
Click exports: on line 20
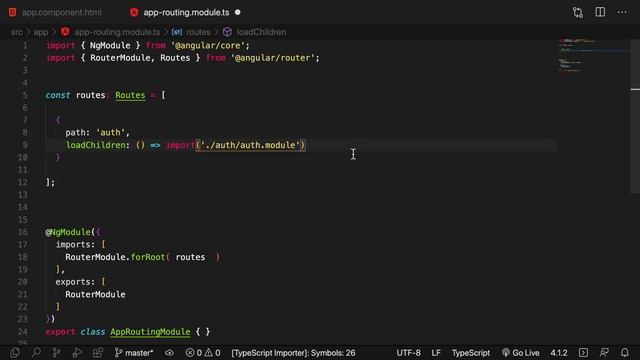pos(76,282)
